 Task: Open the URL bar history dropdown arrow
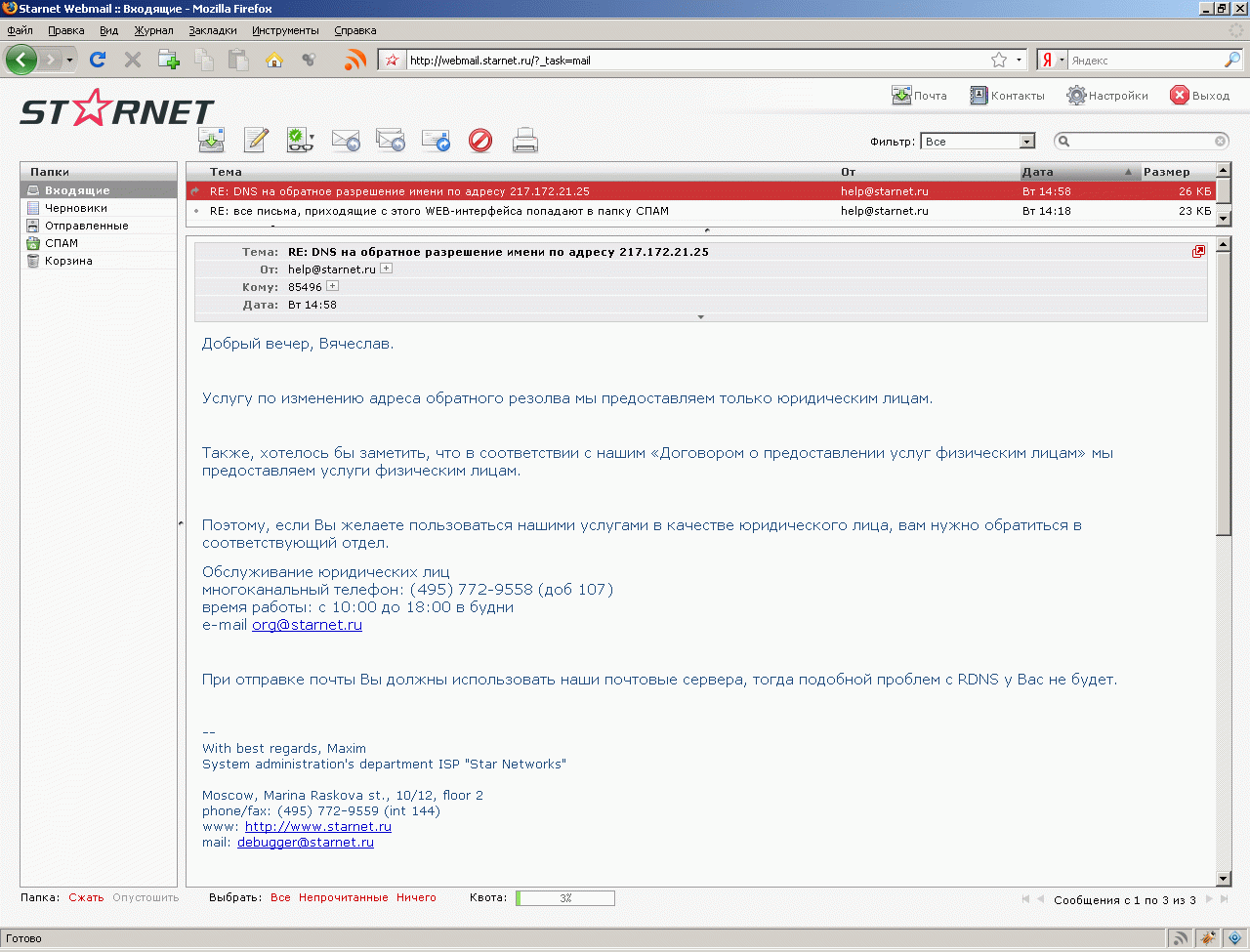pyautogui.click(x=1019, y=60)
